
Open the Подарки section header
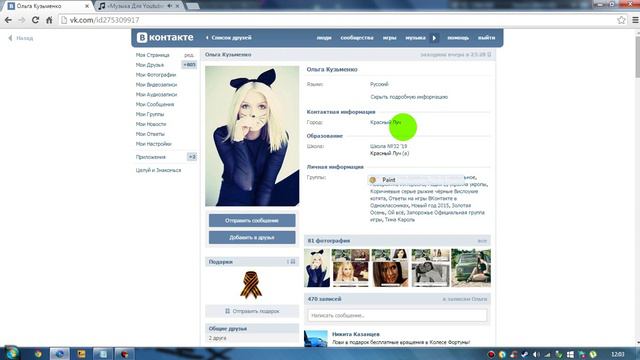point(252,262)
